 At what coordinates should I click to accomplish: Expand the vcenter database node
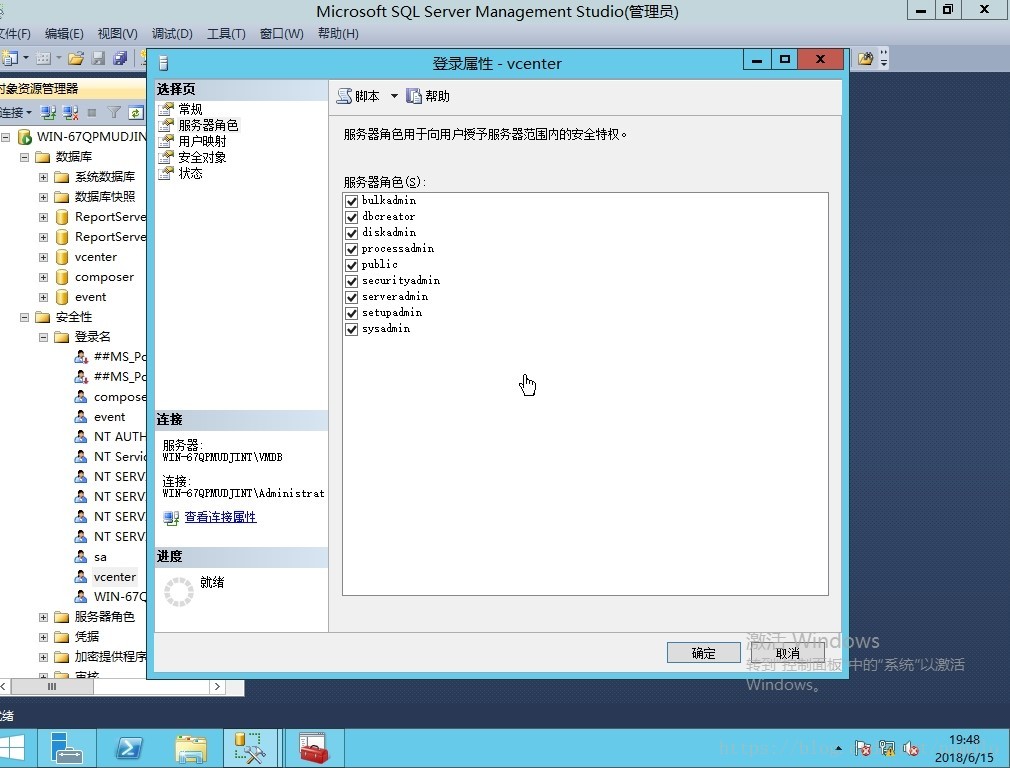[x=43, y=257]
